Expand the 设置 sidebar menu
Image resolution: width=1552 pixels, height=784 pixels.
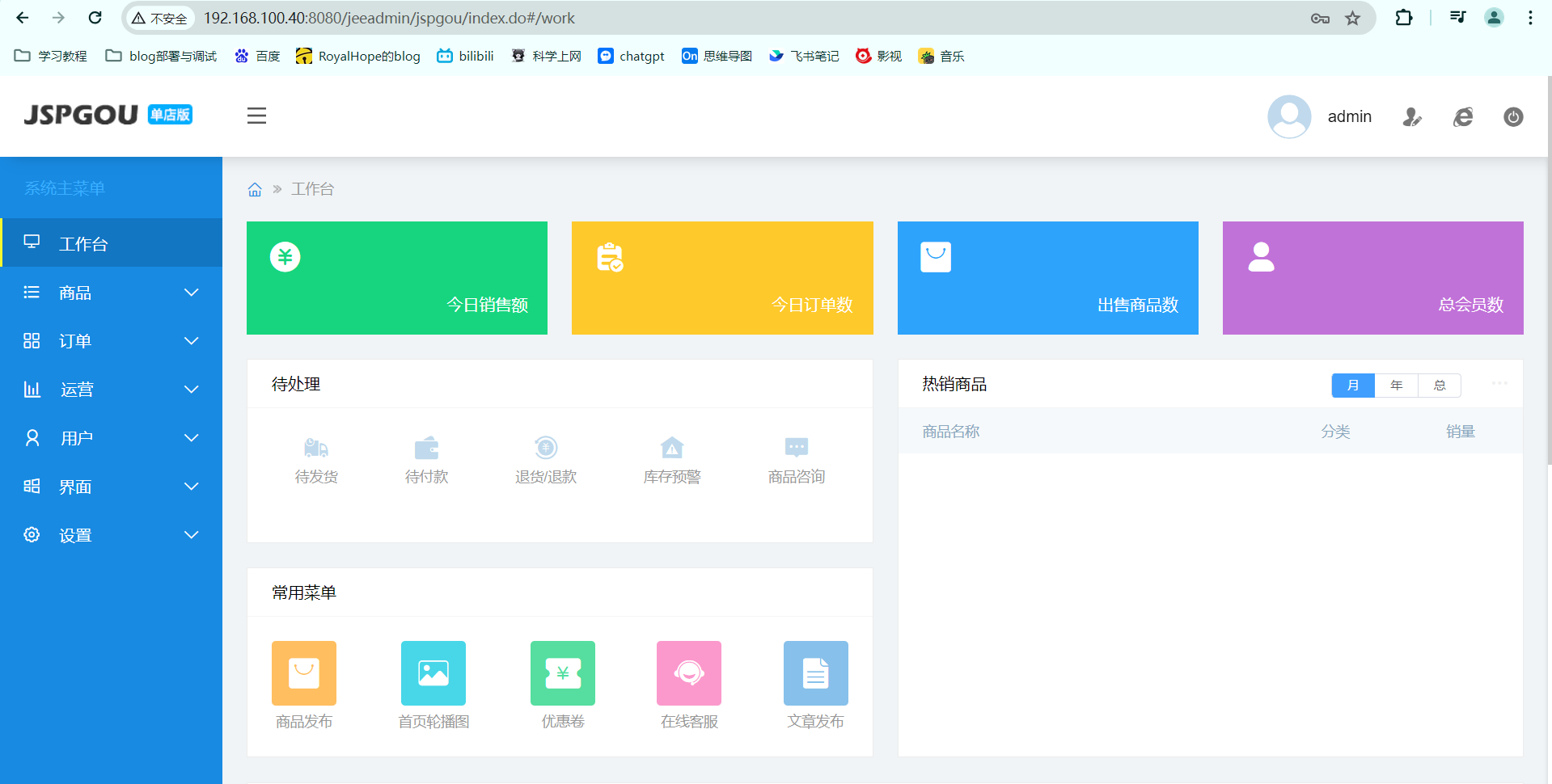111,535
